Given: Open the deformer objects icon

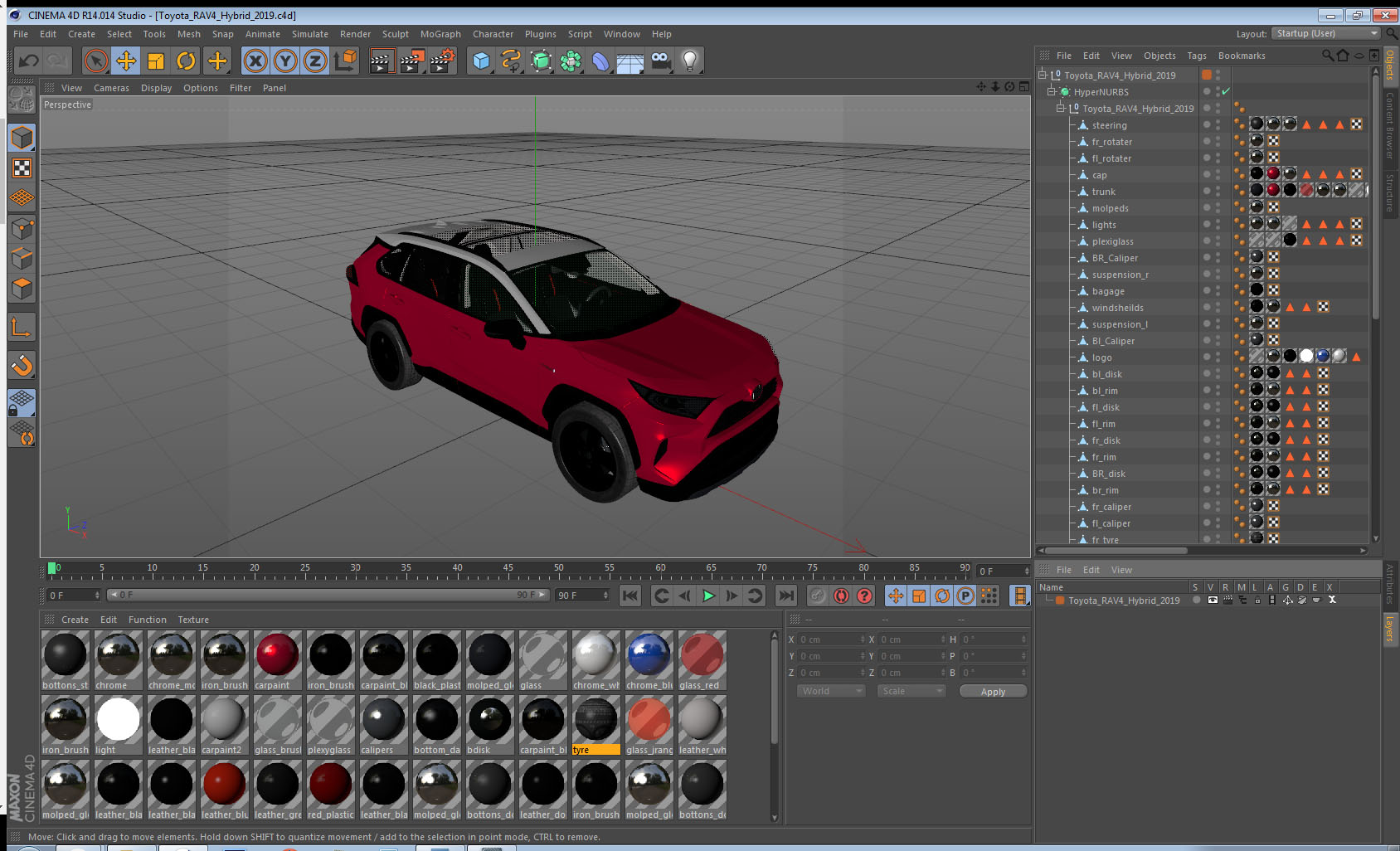Looking at the screenshot, I should click(600, 61).
